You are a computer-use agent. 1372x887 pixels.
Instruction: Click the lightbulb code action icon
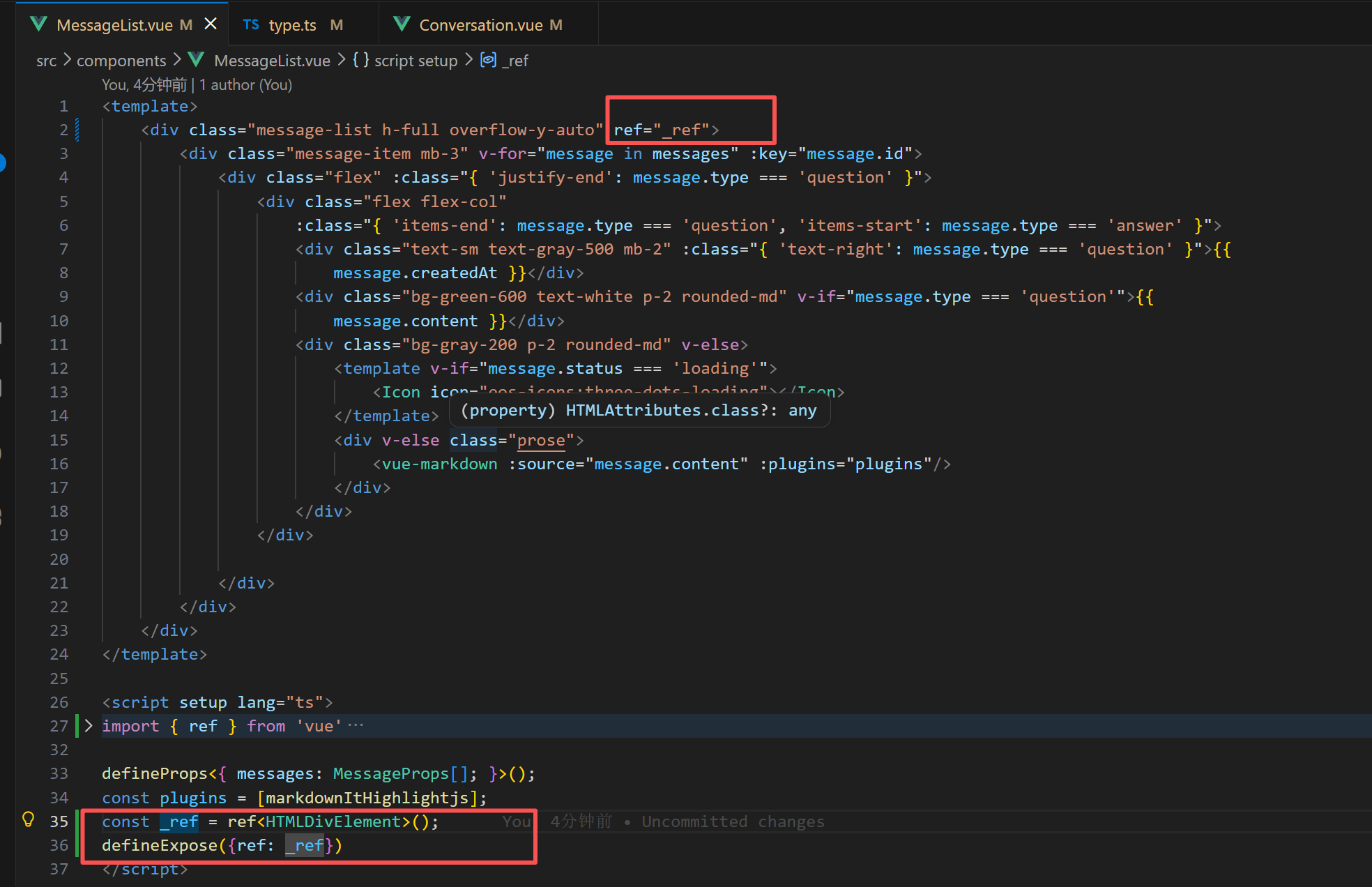coord(29,819)
